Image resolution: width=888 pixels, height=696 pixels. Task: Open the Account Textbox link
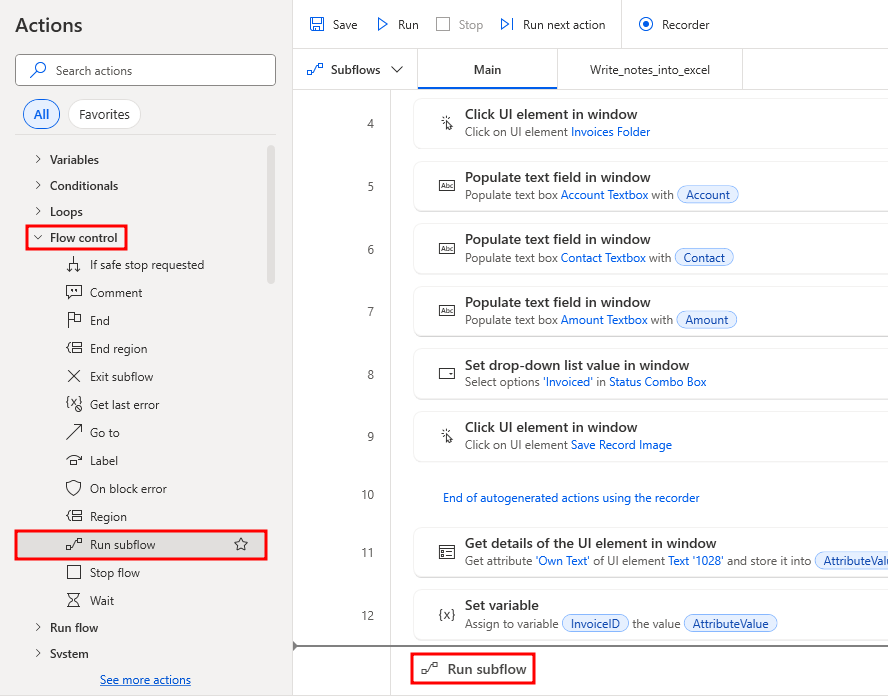[x=604, y=195]
